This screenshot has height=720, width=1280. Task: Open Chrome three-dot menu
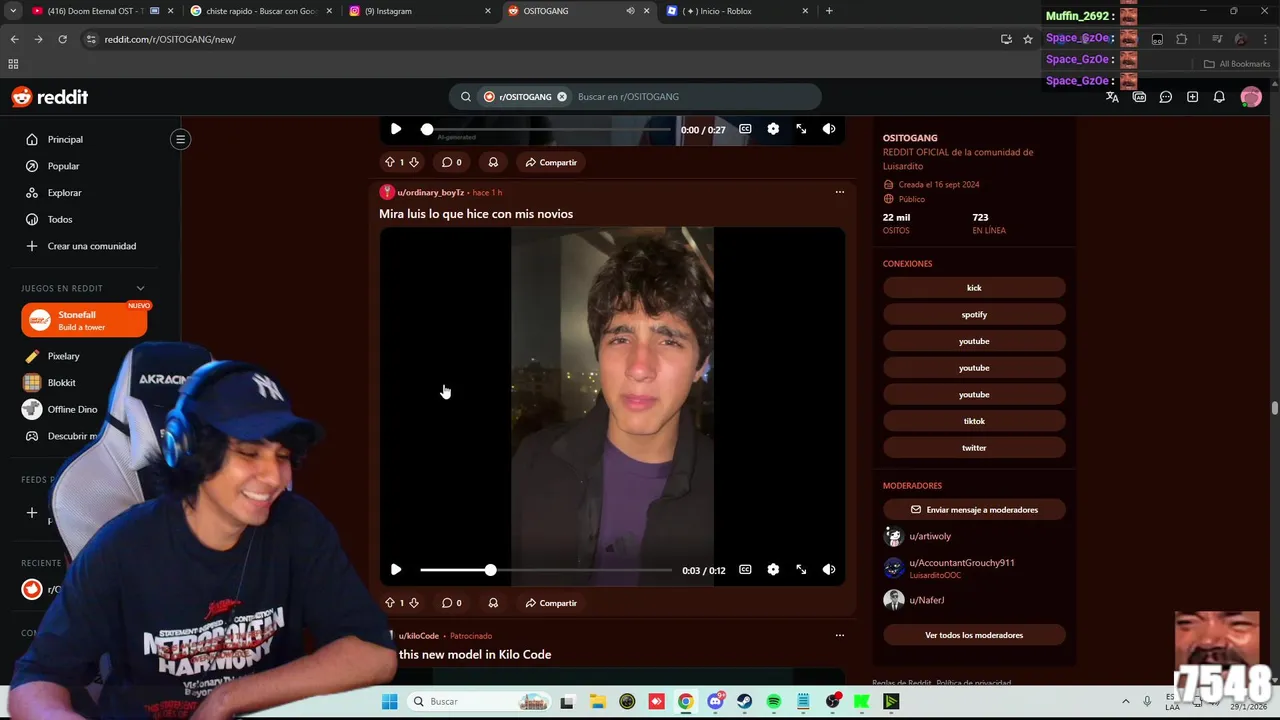pyautogui.click(x=1264, y=39)
